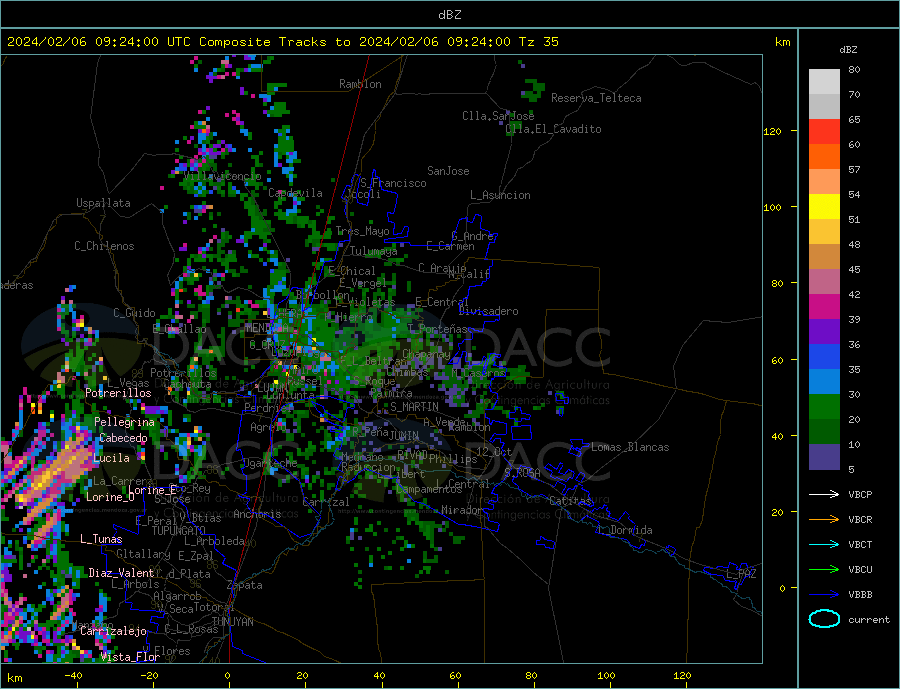Click the Reserva_Telteca label on map

pos(596,98)
